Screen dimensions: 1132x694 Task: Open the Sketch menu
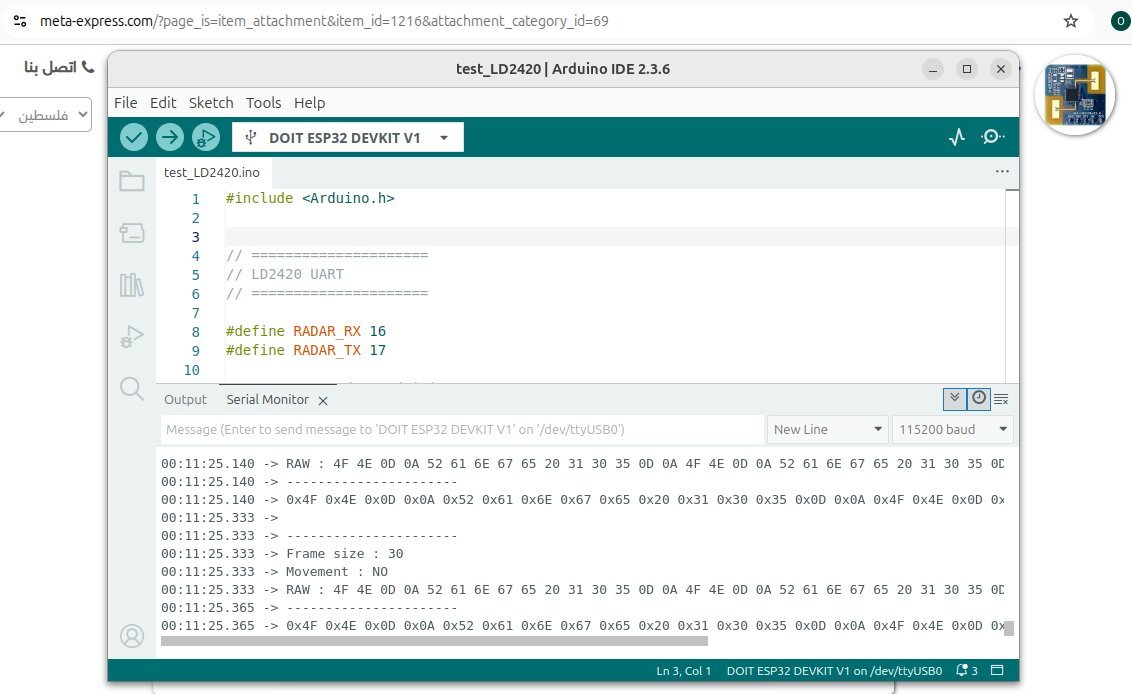[x=211, y=103]
